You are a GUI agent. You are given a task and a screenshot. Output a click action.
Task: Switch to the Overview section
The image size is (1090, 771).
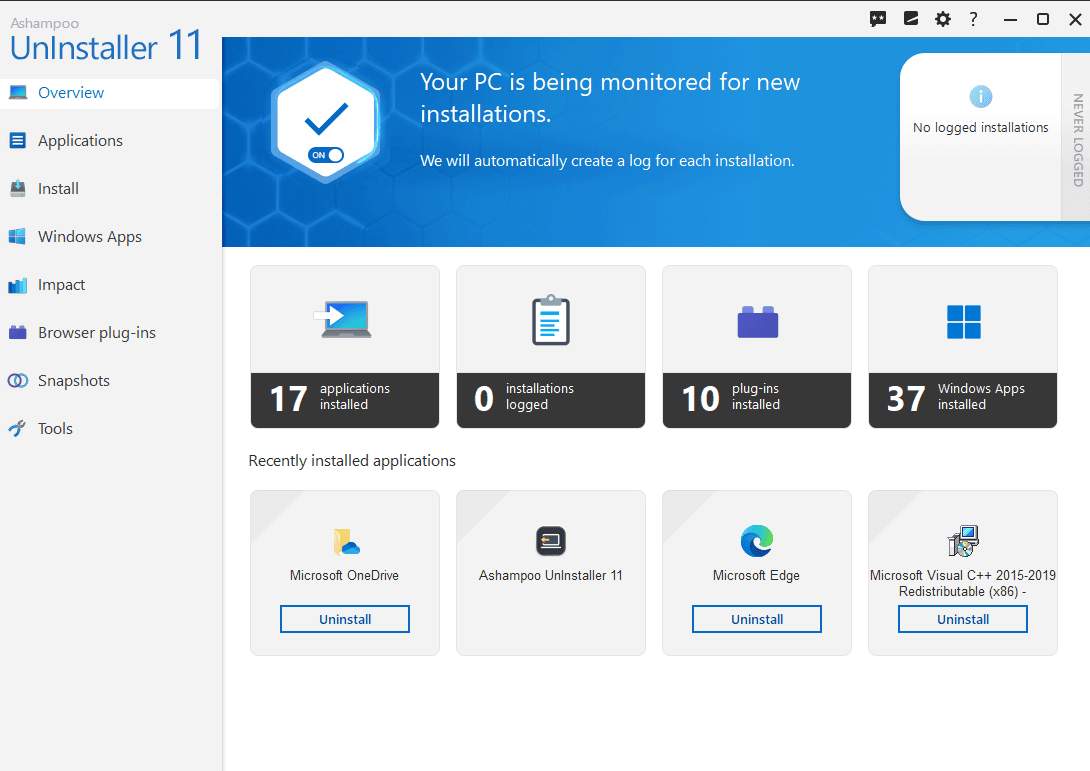69,92
